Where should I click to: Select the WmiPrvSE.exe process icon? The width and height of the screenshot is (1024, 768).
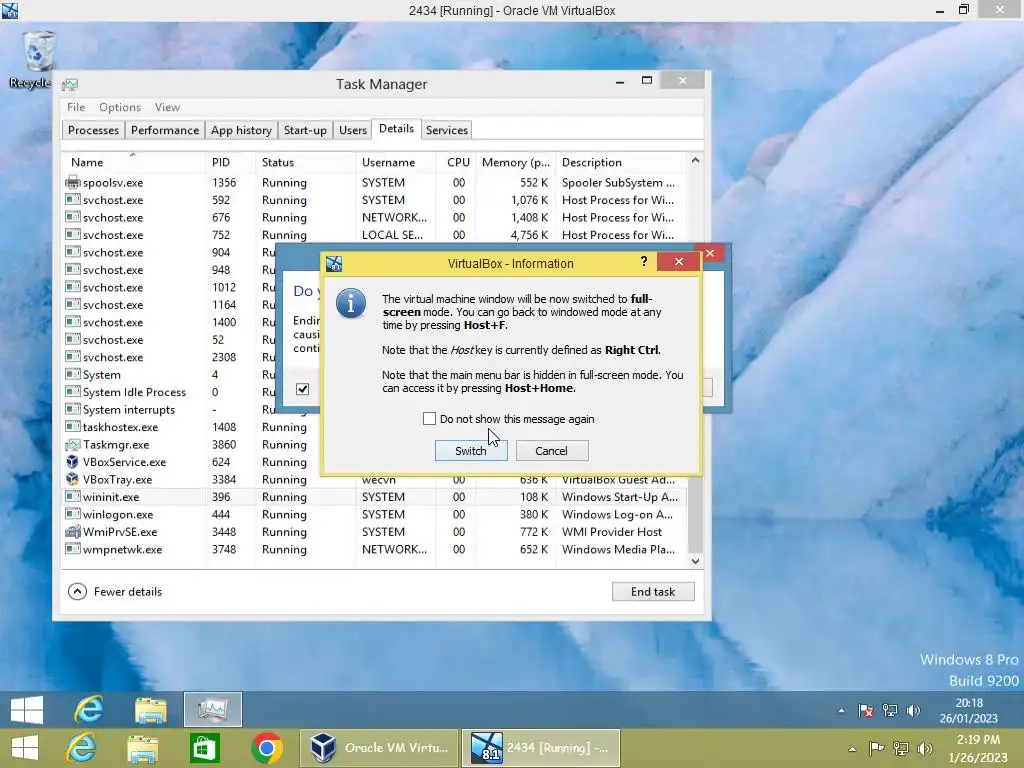(72, 532)
